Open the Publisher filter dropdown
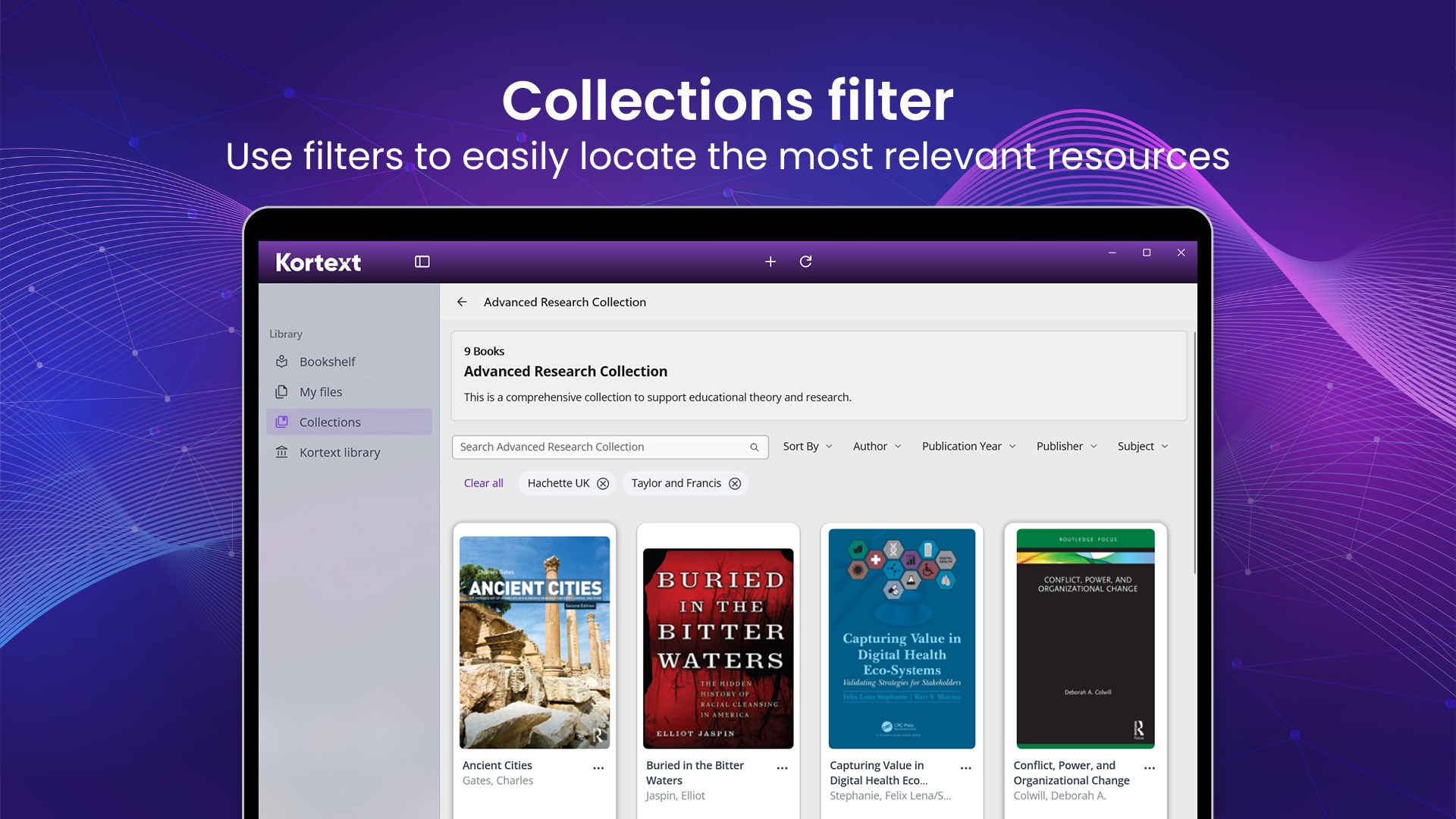The height and width of the screenshot is (819, 1456). click(1066, 446)
